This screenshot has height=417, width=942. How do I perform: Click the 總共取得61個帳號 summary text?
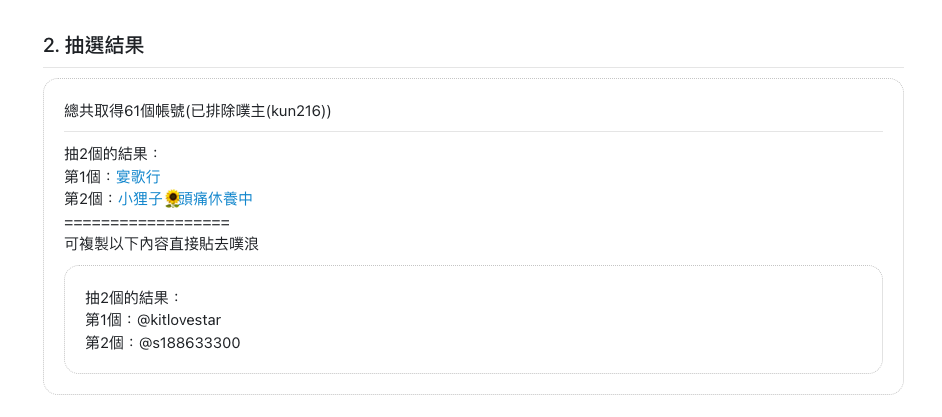[125, 111]
